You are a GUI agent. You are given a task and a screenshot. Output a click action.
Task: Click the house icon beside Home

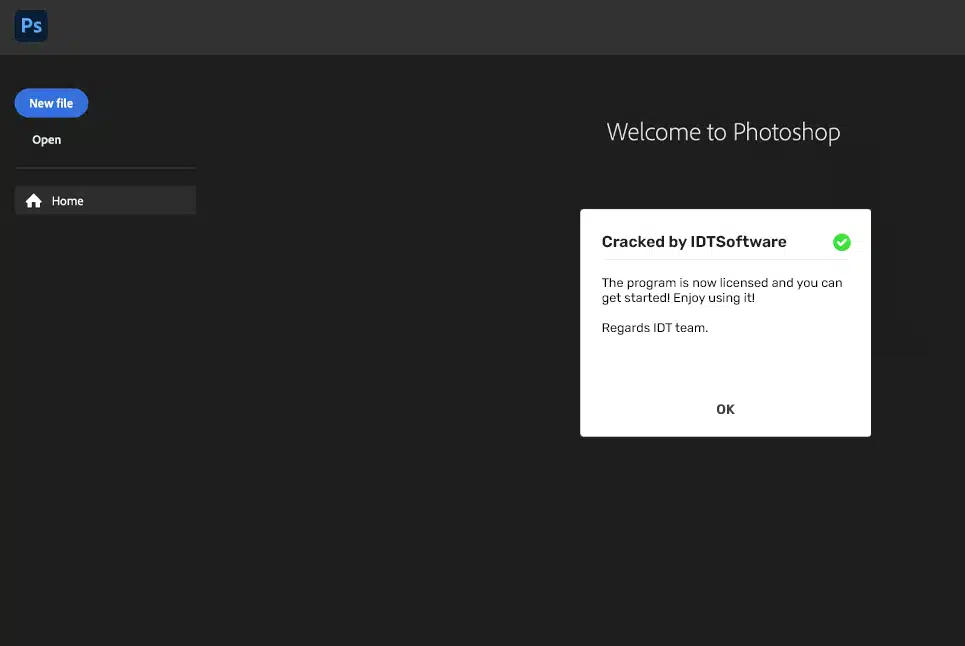point(34,201)
